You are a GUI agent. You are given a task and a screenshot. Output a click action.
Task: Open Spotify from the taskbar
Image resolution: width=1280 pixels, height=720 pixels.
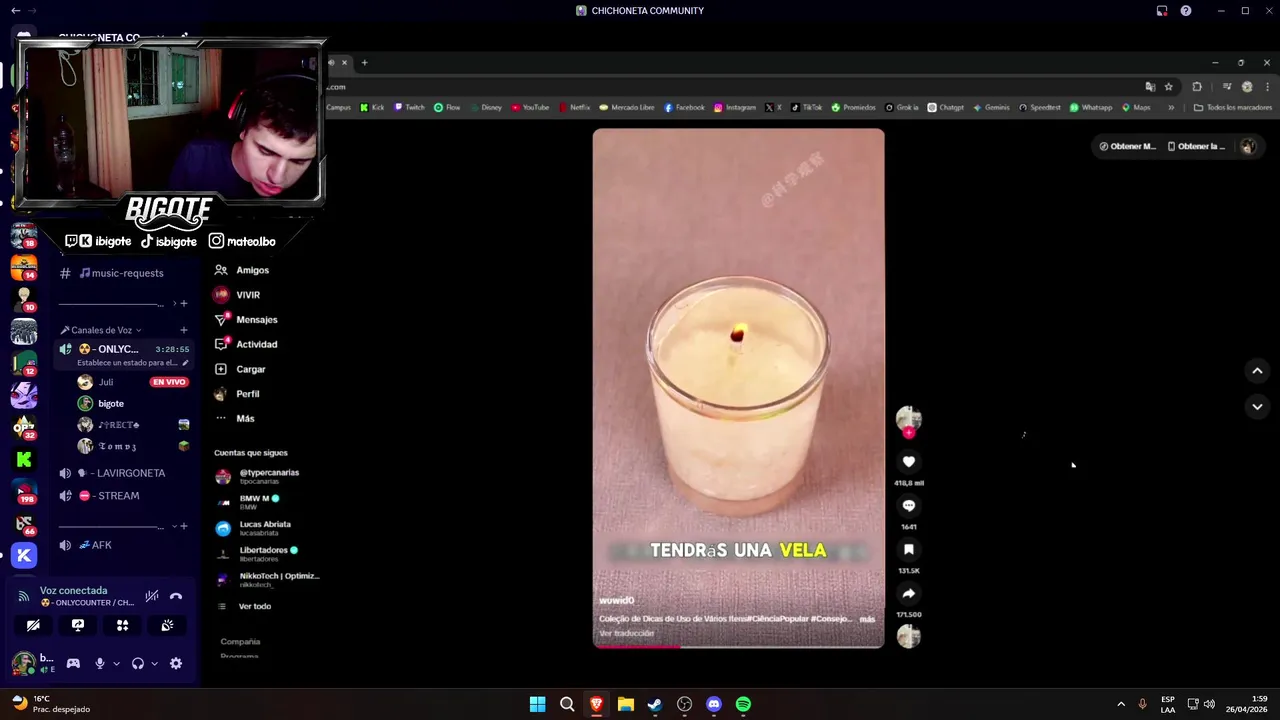(743, 704)
